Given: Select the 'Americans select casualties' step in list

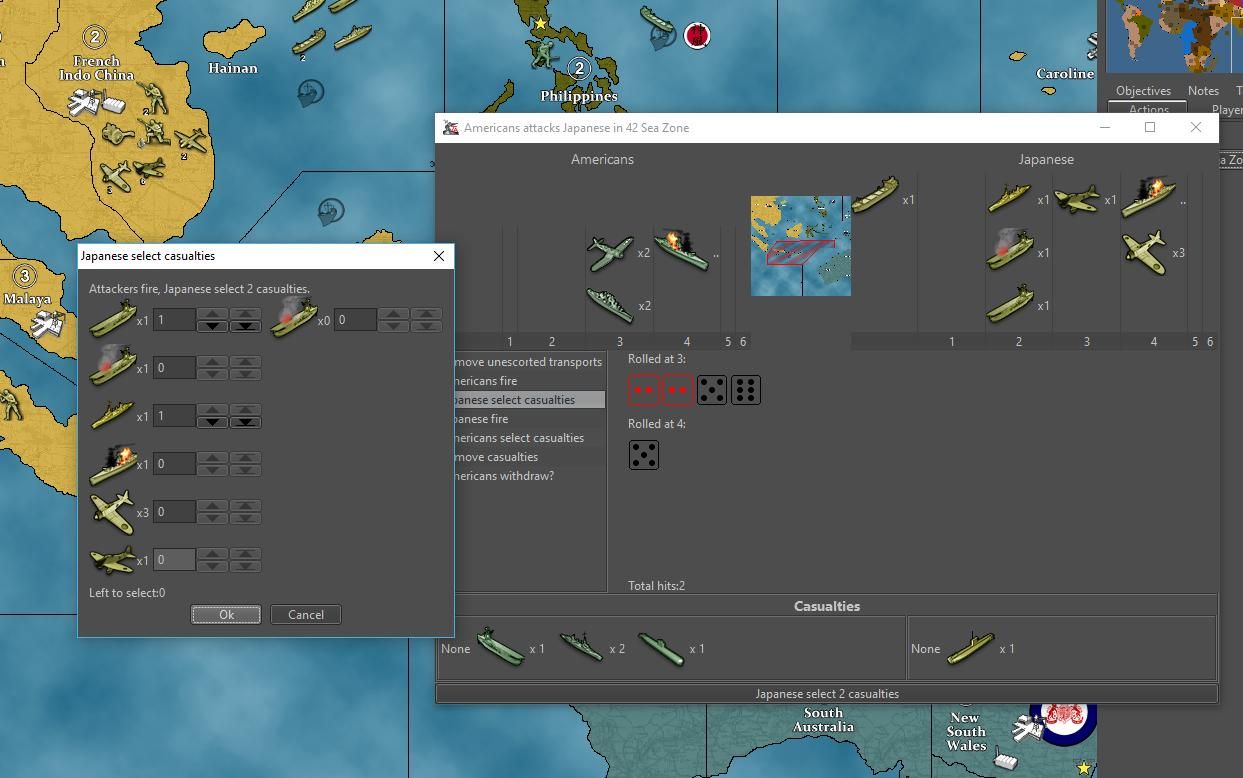Looking at the screenshot, I should click(519, 438).
